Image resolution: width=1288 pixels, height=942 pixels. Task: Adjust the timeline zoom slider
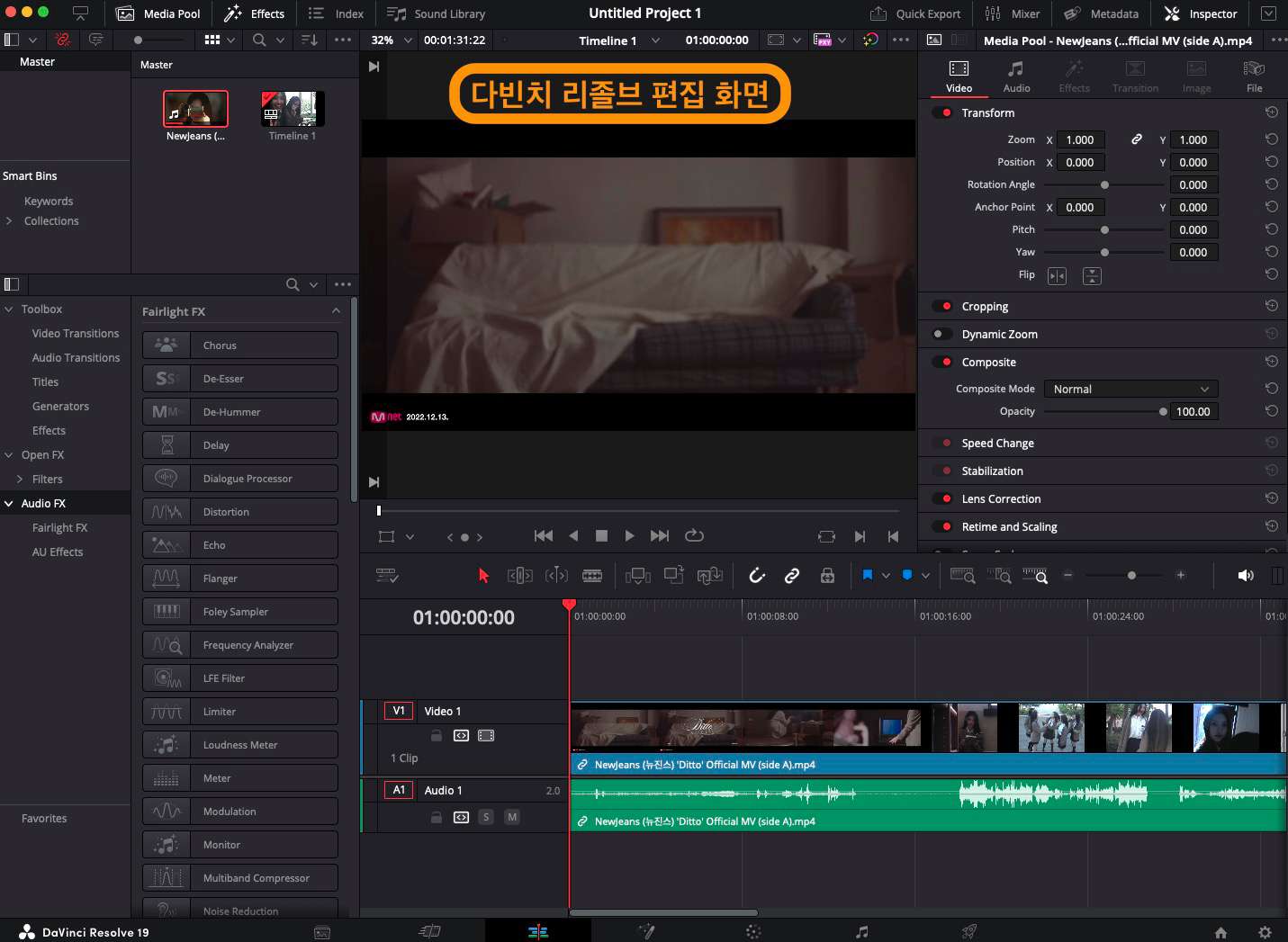coord(1131,575)
